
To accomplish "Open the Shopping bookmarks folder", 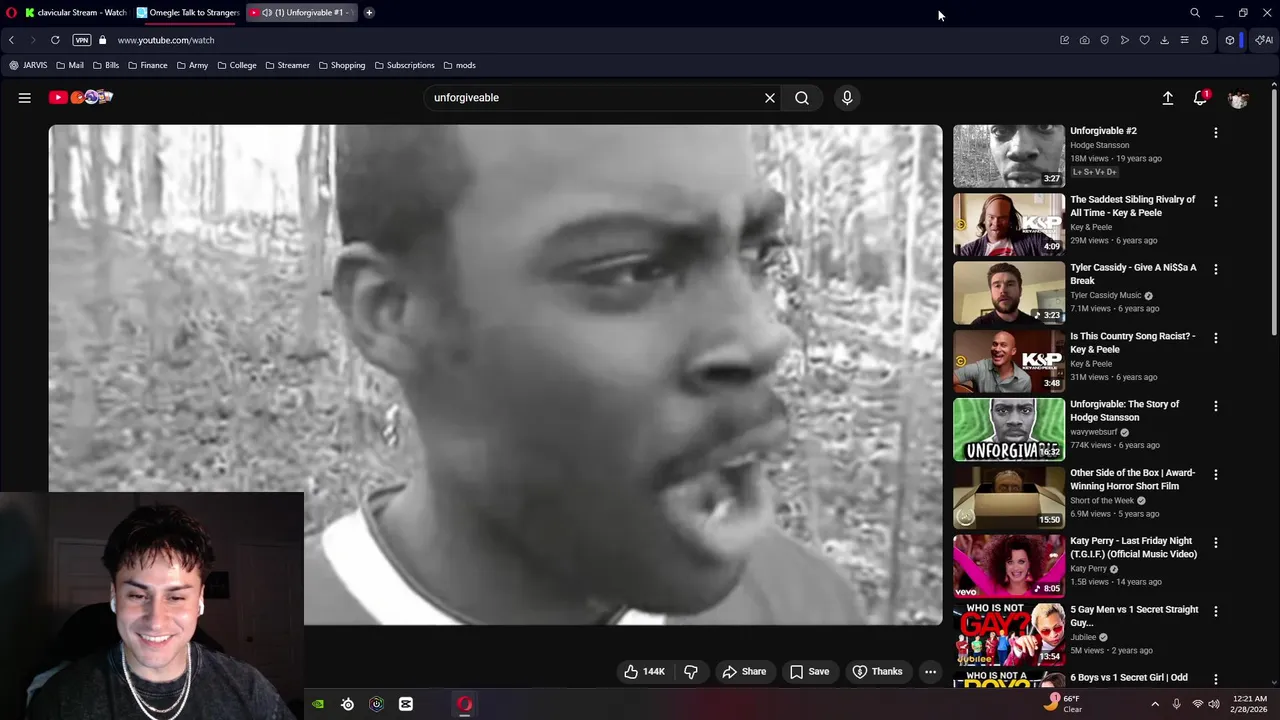I will click(342, 65).
